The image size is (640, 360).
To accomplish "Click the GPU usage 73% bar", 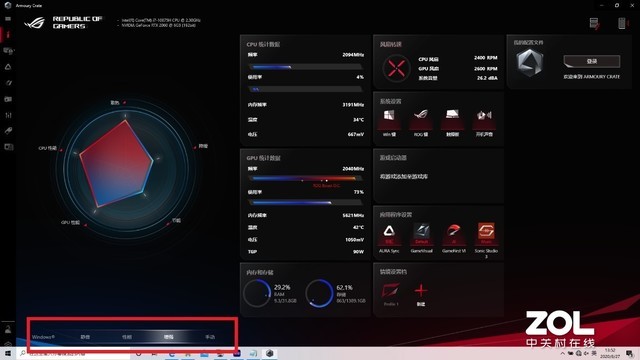I will tap(305, 202).
